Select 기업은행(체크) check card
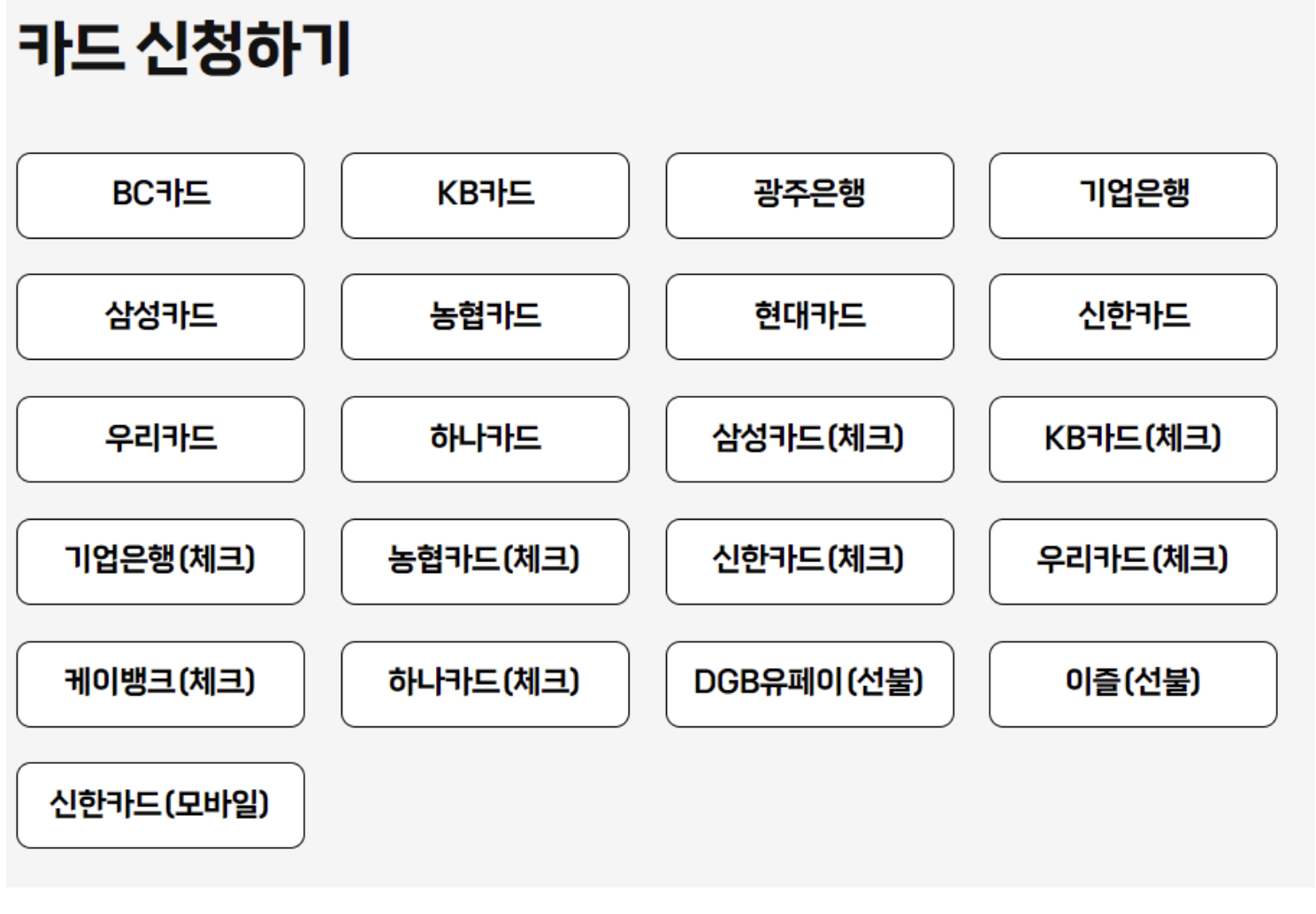Image resolution: width=1316 pixels, height=914 pixels. pyautogui.click(x=159, y=562)
